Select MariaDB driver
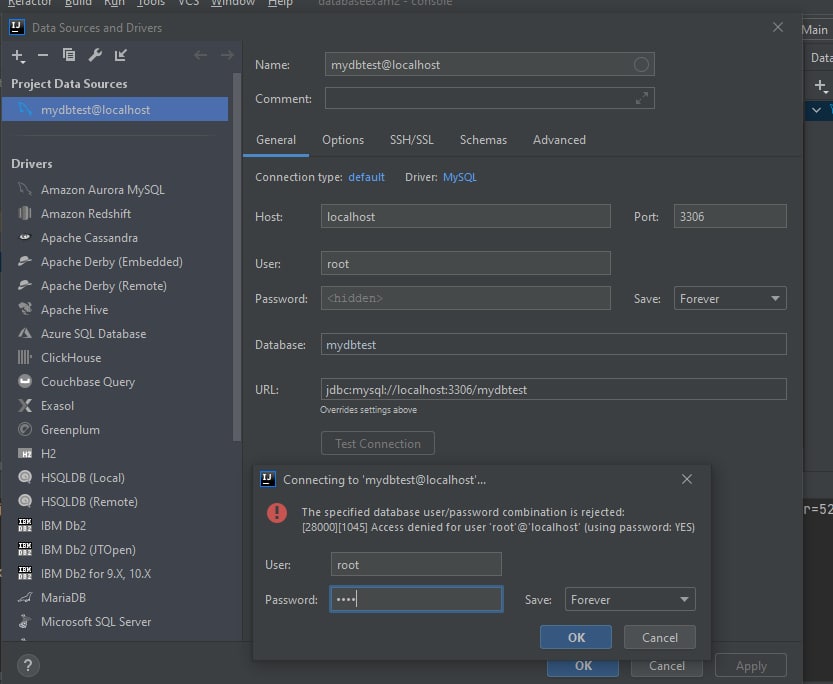The width and height of the screenshot is (833, 684). pyautogui.click(x=63, y=597)
